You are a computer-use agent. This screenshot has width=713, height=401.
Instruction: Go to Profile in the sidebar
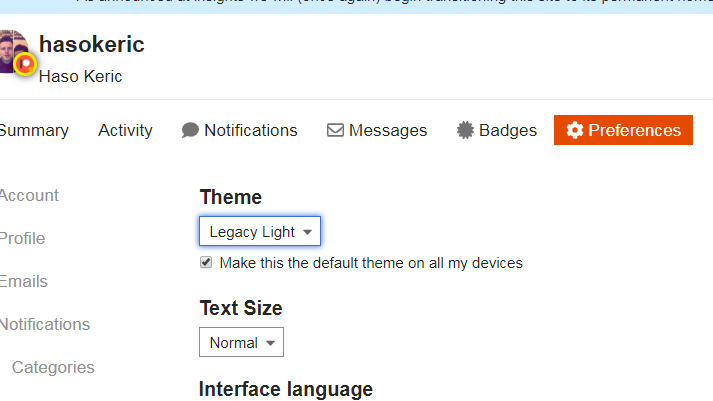click(22, 239)
